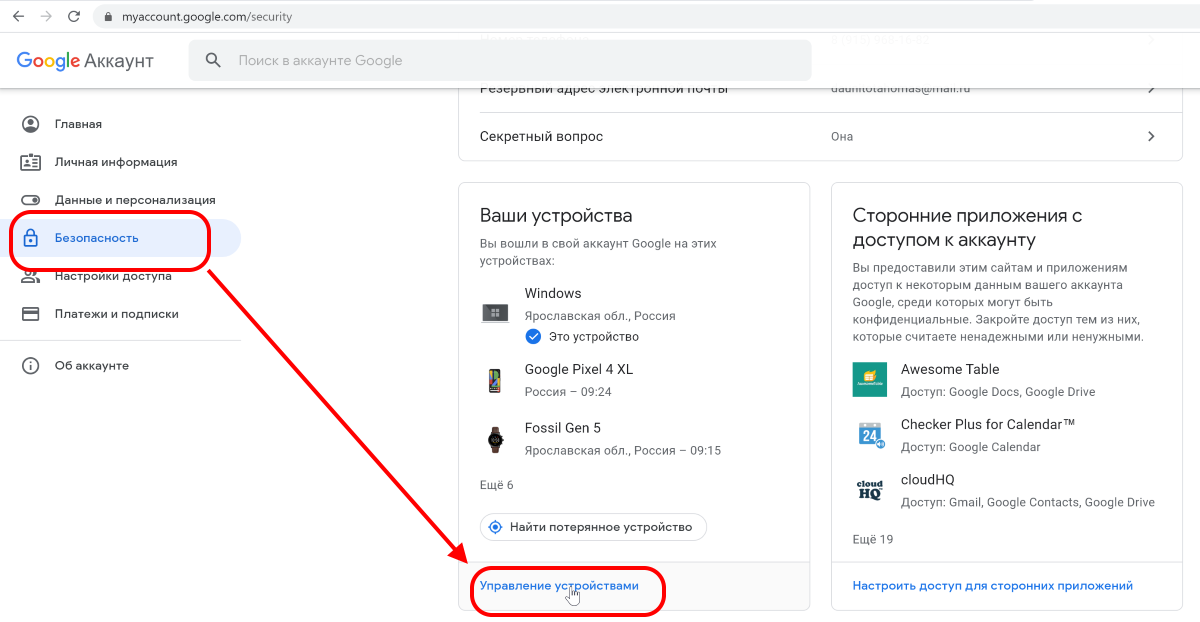Click the Платежи и подписки card icon

(31, 314)
